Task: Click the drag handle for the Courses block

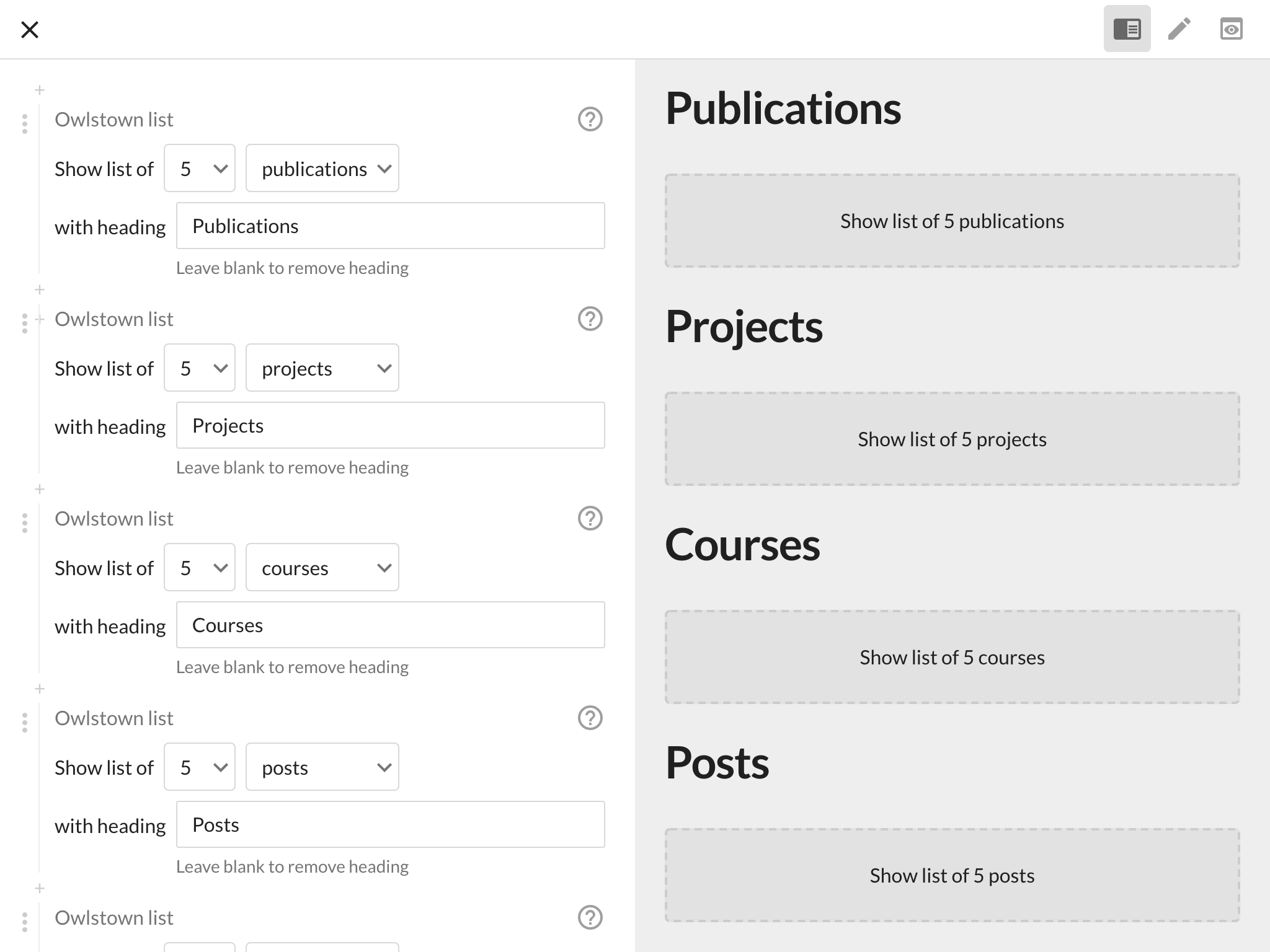Action: pos(25,522)
